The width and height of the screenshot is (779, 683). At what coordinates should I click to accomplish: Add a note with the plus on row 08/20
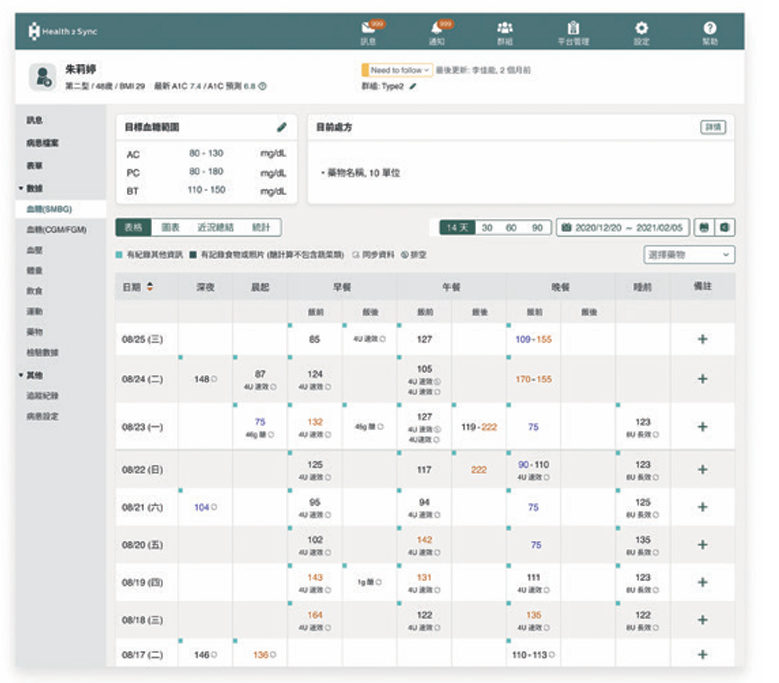702,545
